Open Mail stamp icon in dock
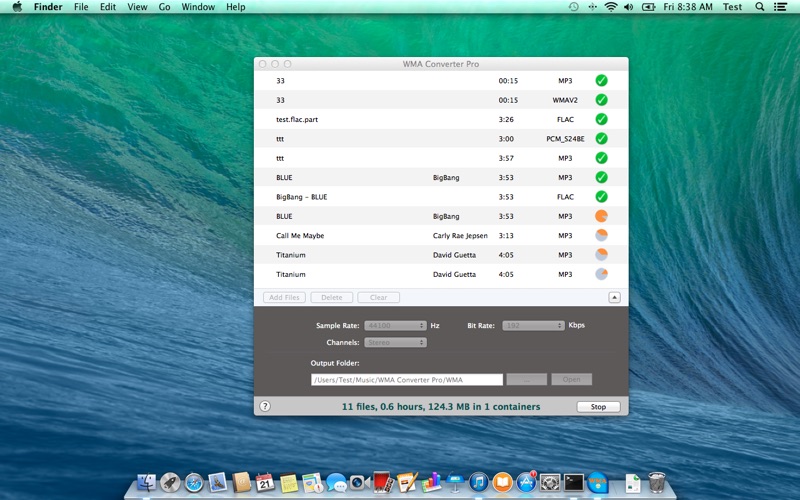The image size is (800, 500). (x=217, y=482)
